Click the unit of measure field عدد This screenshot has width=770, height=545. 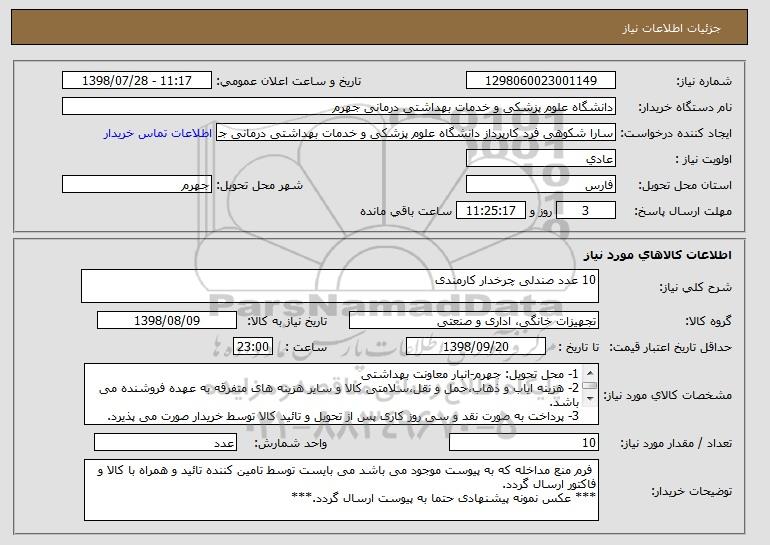click(x=165, y=442)
